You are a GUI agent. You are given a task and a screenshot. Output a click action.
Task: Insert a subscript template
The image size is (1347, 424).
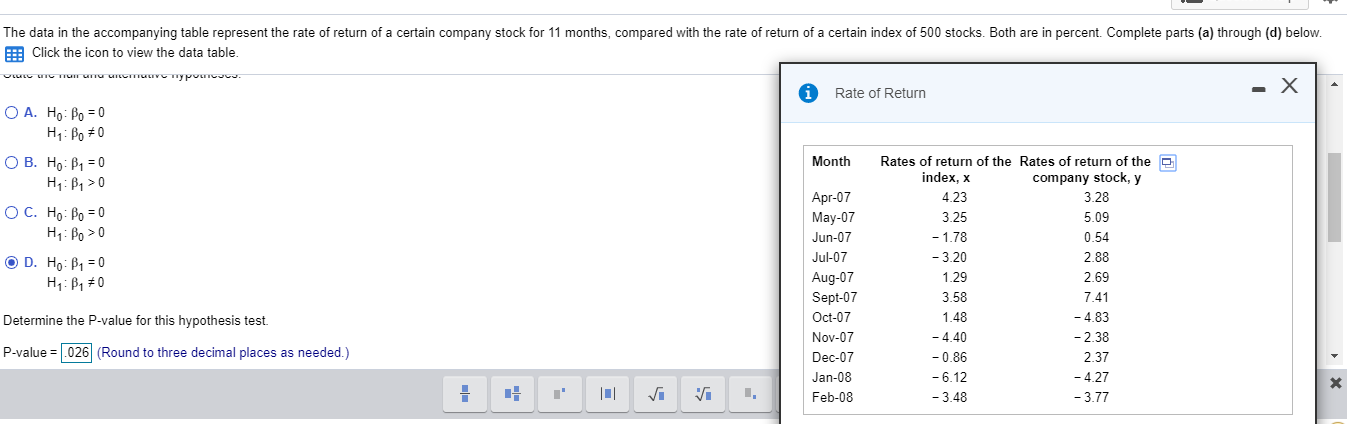pos(749,395)
